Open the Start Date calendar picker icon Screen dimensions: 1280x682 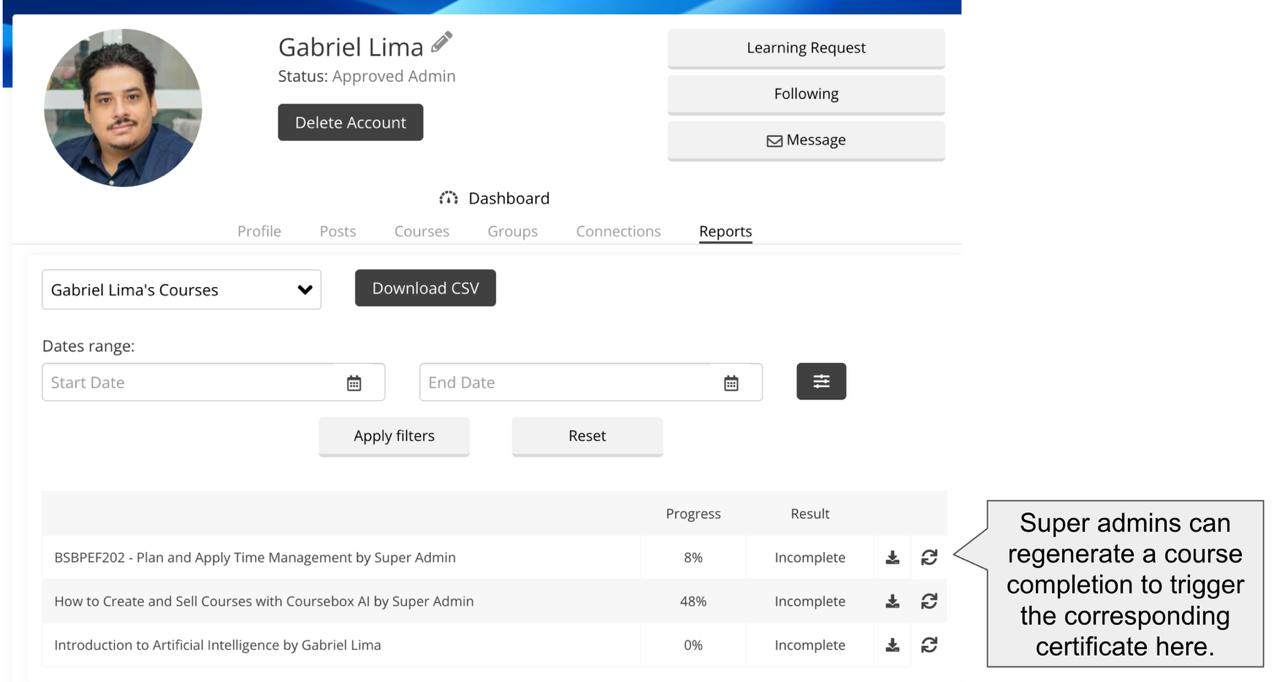click(354, 383)
